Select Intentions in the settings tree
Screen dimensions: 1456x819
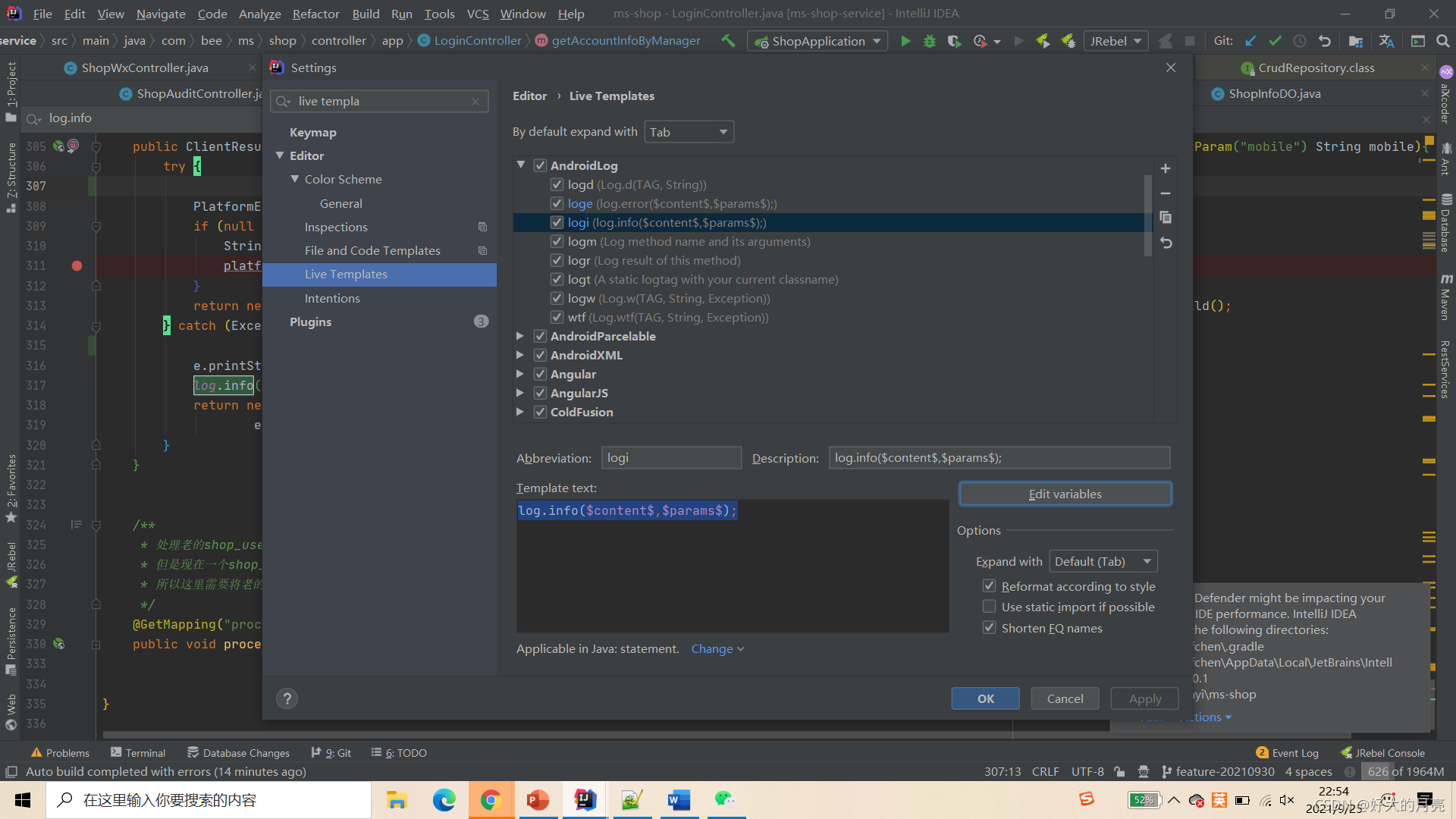click(332, 298)
